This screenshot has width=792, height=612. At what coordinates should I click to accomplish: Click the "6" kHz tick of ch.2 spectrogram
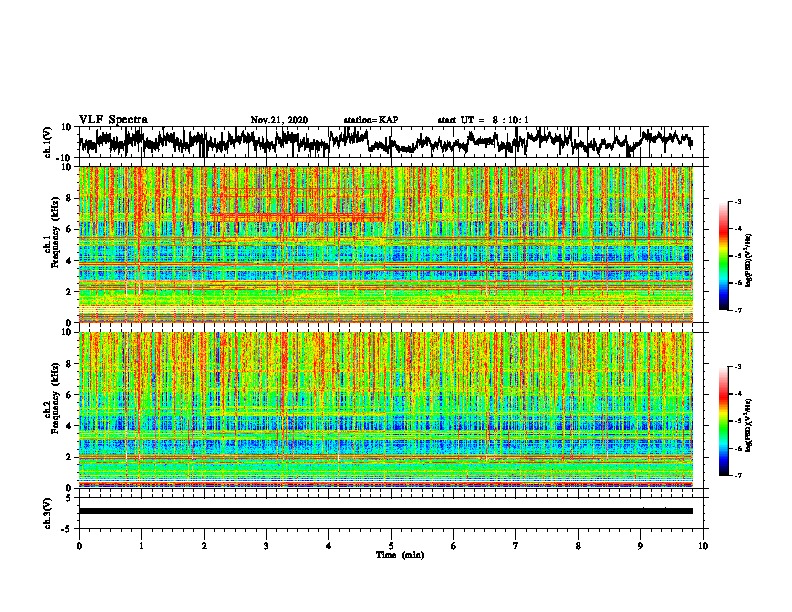pos(69,394)
